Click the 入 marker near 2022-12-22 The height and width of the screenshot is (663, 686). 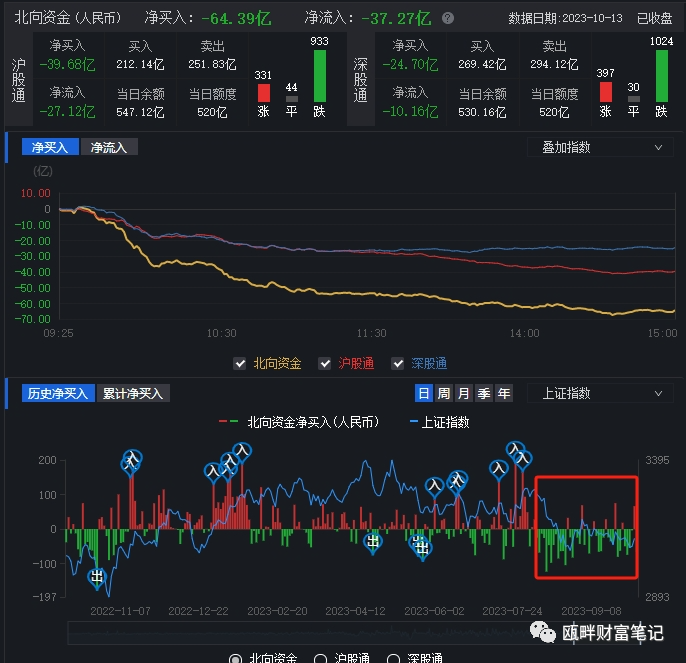pos(213,471)
